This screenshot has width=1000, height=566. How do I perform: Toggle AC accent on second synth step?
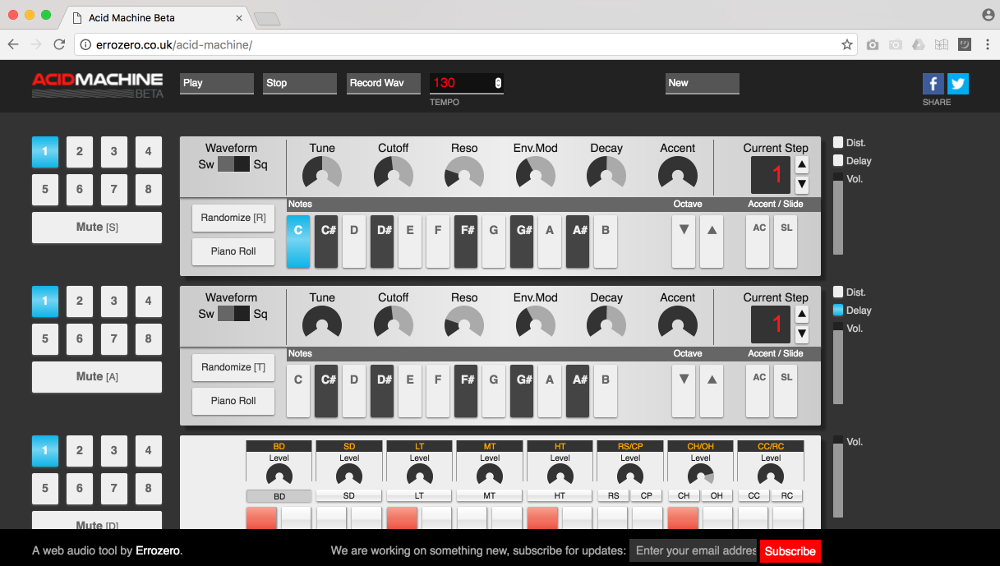click(758, 391)
